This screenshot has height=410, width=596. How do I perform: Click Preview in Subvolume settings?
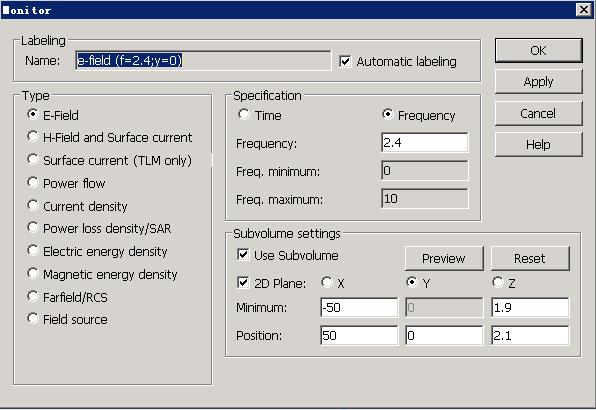click(x=444, y=258)
